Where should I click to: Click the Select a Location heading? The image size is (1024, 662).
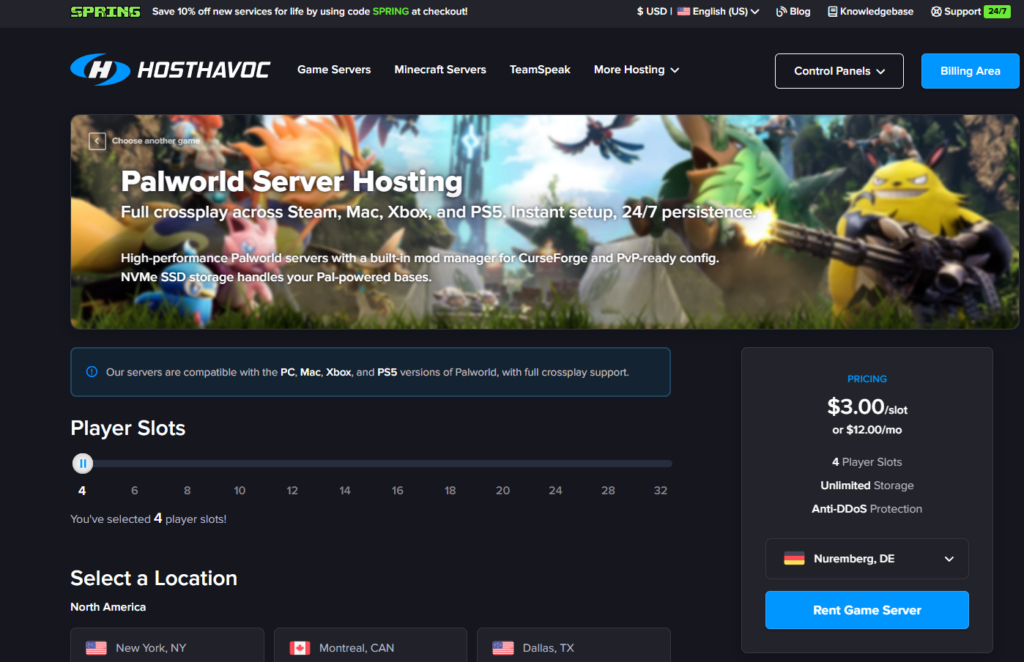click(153, 578)
